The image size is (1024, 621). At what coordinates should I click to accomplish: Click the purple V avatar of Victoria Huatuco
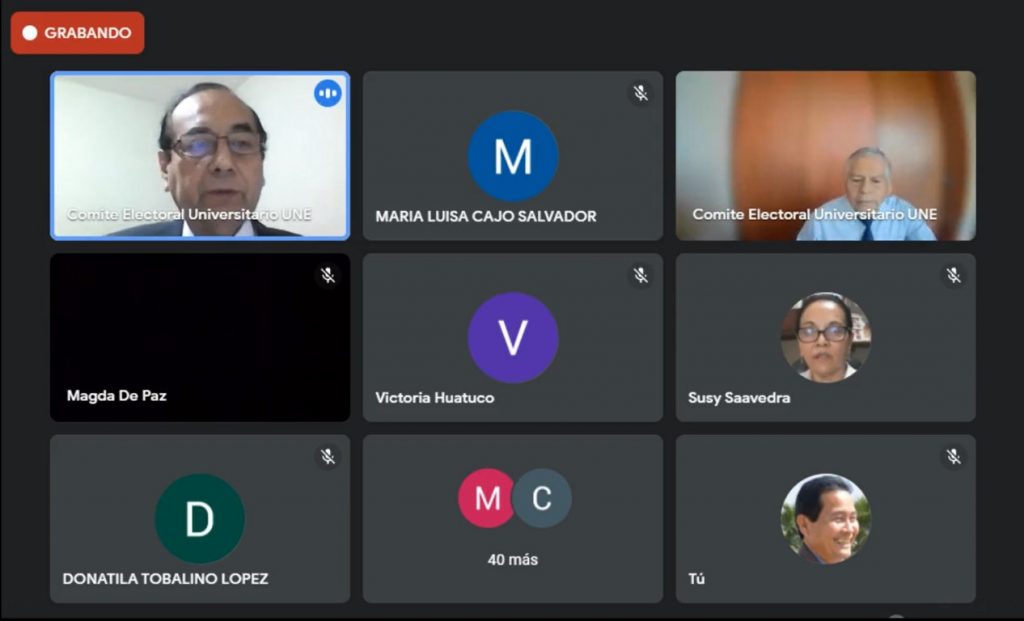[x=513, y=338]
